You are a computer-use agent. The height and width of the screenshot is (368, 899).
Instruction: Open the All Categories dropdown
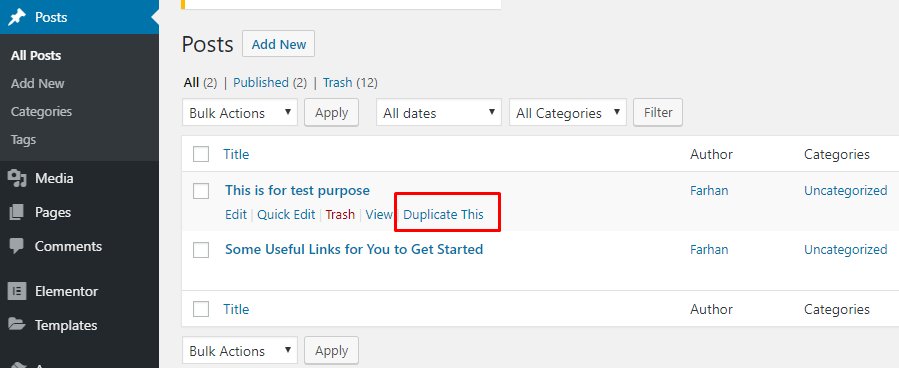pos(568,112)
